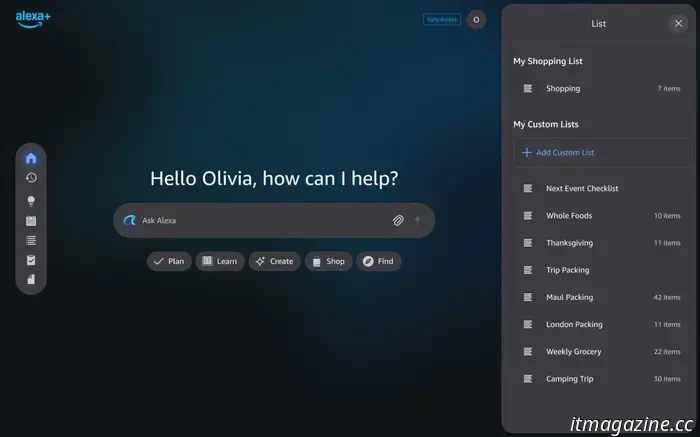Click the plus icon beside Add Custom List
Viewport: 700px width, 437px height.
527,152
